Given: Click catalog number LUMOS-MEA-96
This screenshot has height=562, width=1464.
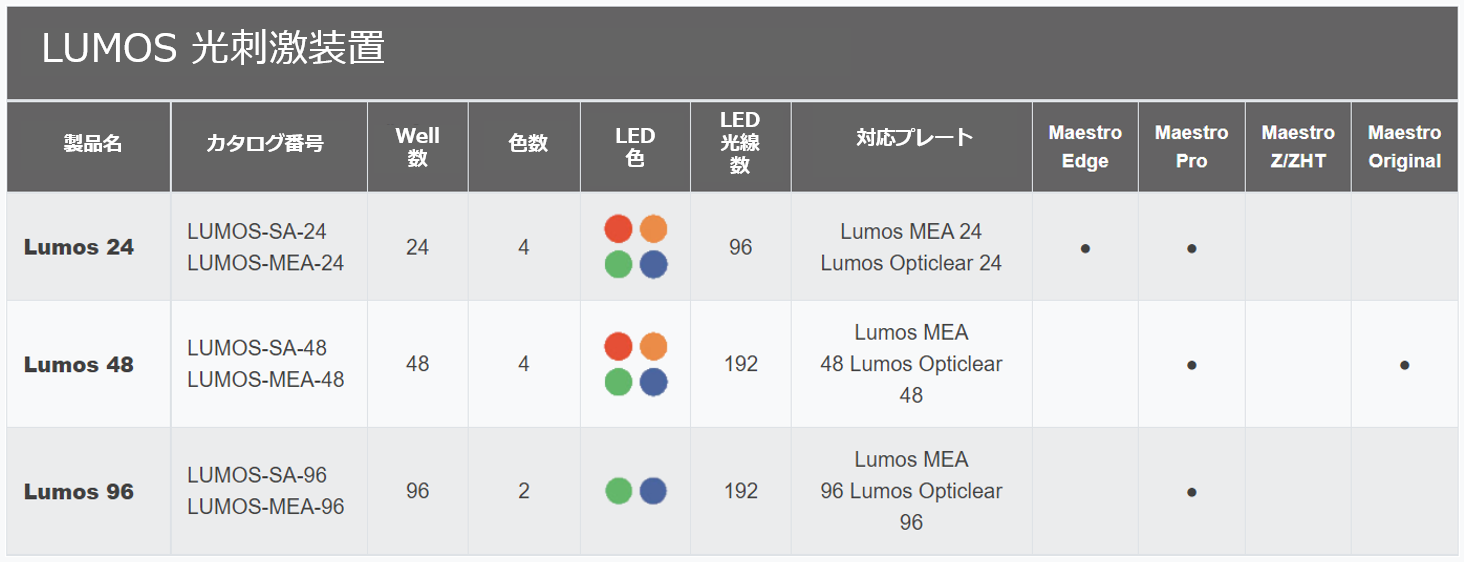Looking at the screenshot, I should tap(266, 507).
